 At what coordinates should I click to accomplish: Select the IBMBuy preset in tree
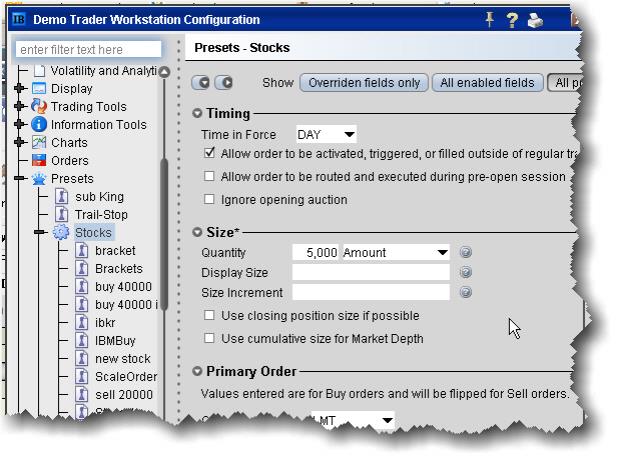[115, 341]
